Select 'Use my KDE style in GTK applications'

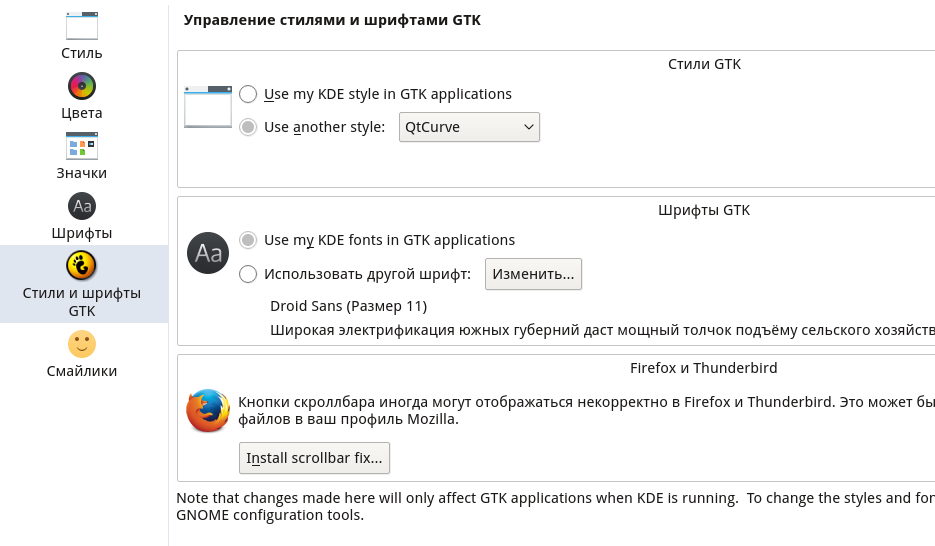[x=249, y=94]
